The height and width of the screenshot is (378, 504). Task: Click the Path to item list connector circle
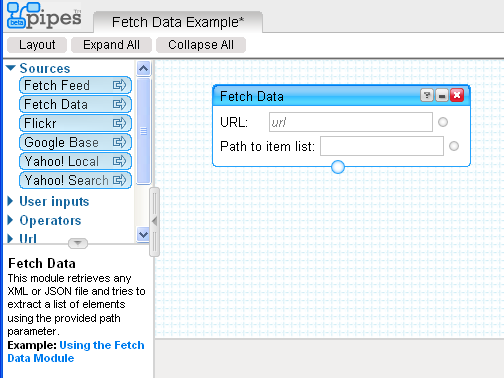[454, 146]
